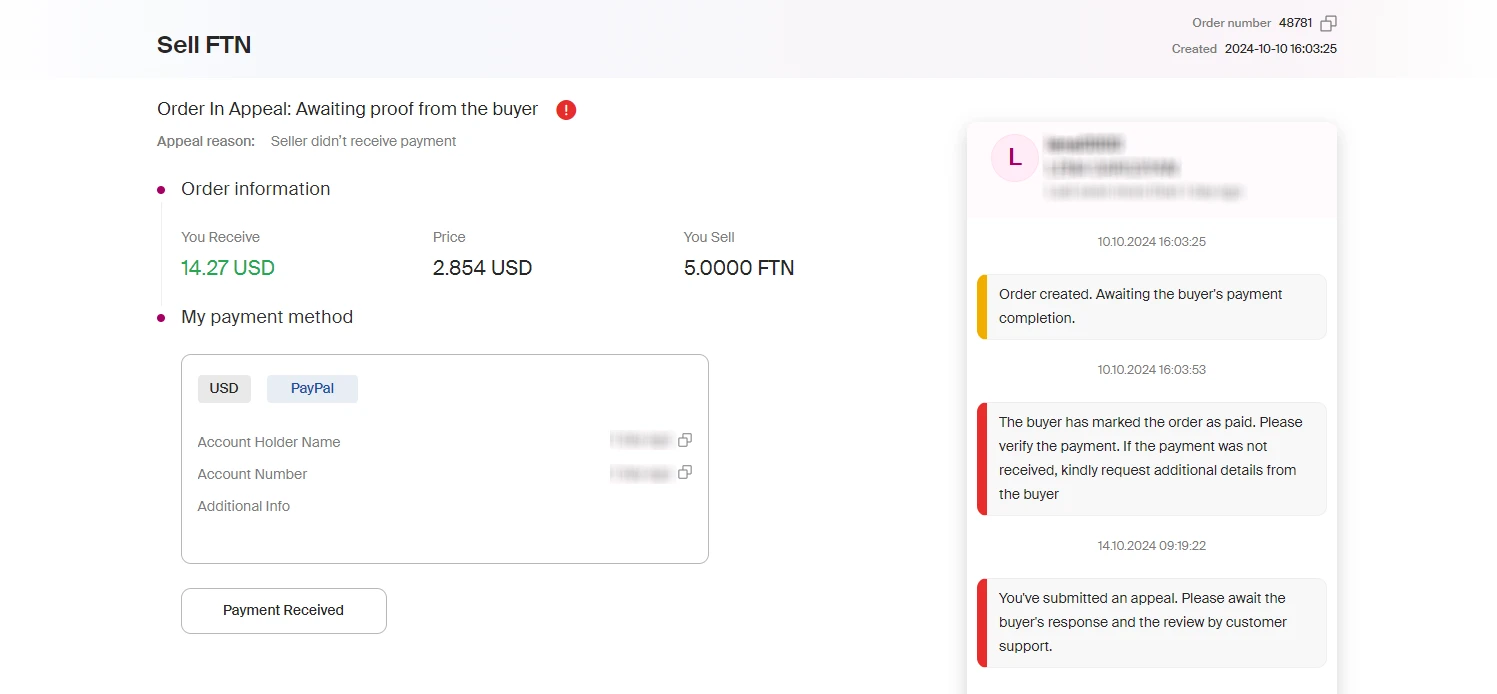Click the Order information section bullet
Viewport: 1497px width, 694px height.
pos(161,190)
